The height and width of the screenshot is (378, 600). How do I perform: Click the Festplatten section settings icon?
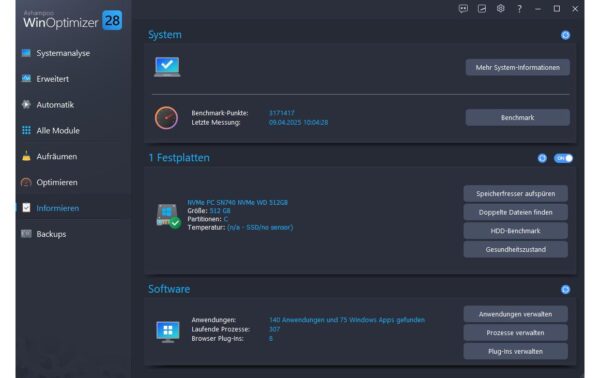542,158
